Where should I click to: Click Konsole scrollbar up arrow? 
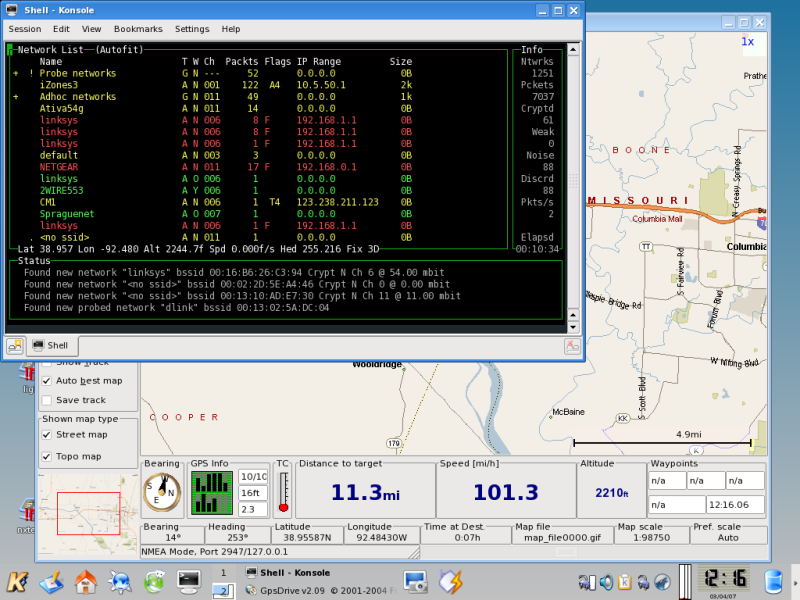point(573,49)
